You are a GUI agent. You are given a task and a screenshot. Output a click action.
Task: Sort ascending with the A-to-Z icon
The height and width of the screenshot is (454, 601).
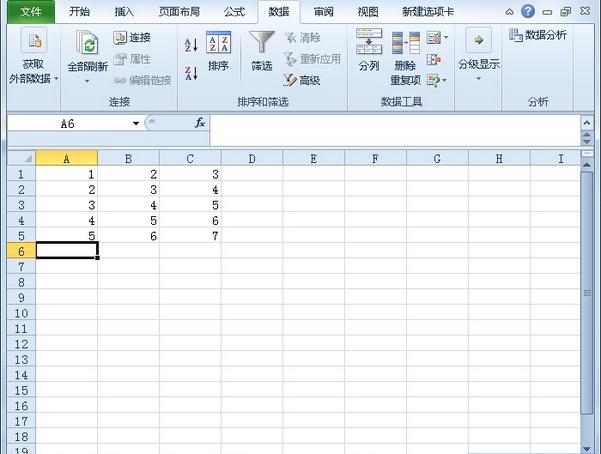point(191,46)
